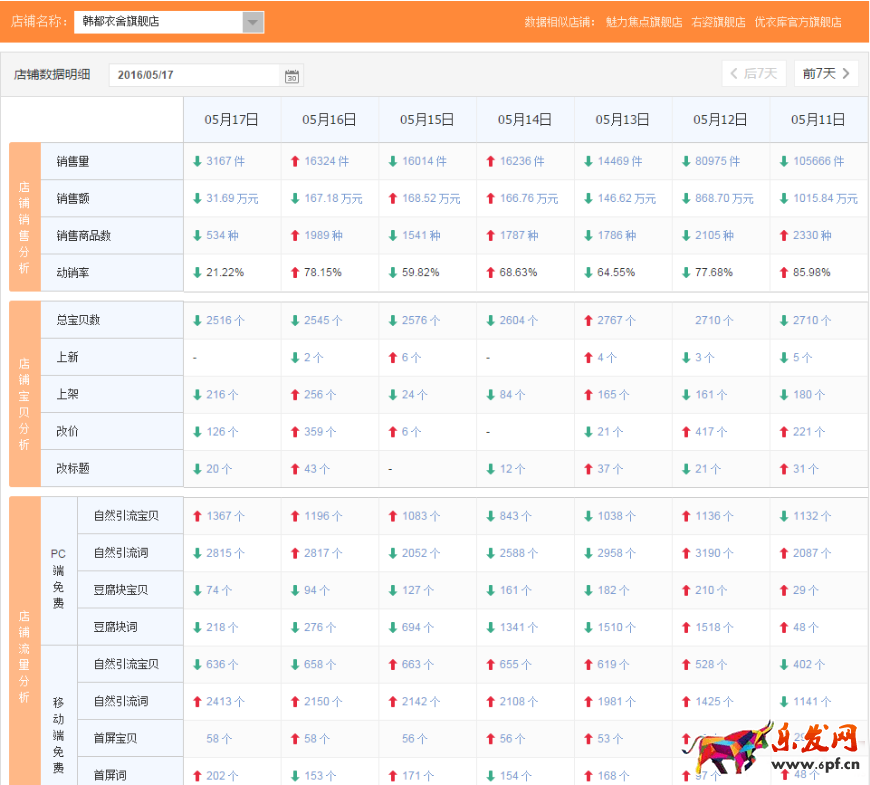Click the date input field showing 2016/05/17
Screen dimensions: 870x785
(195, 75)
